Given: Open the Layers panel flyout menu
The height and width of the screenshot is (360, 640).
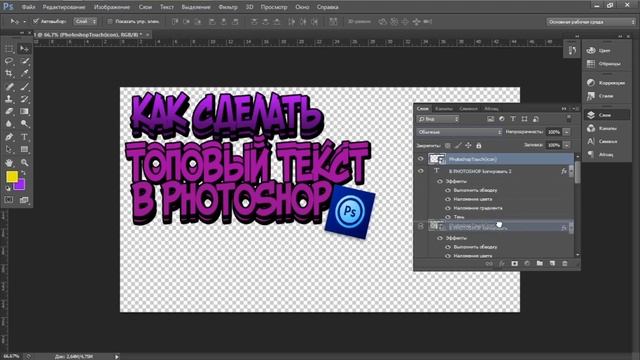Looking at the screenshot, I should [575, 109].
